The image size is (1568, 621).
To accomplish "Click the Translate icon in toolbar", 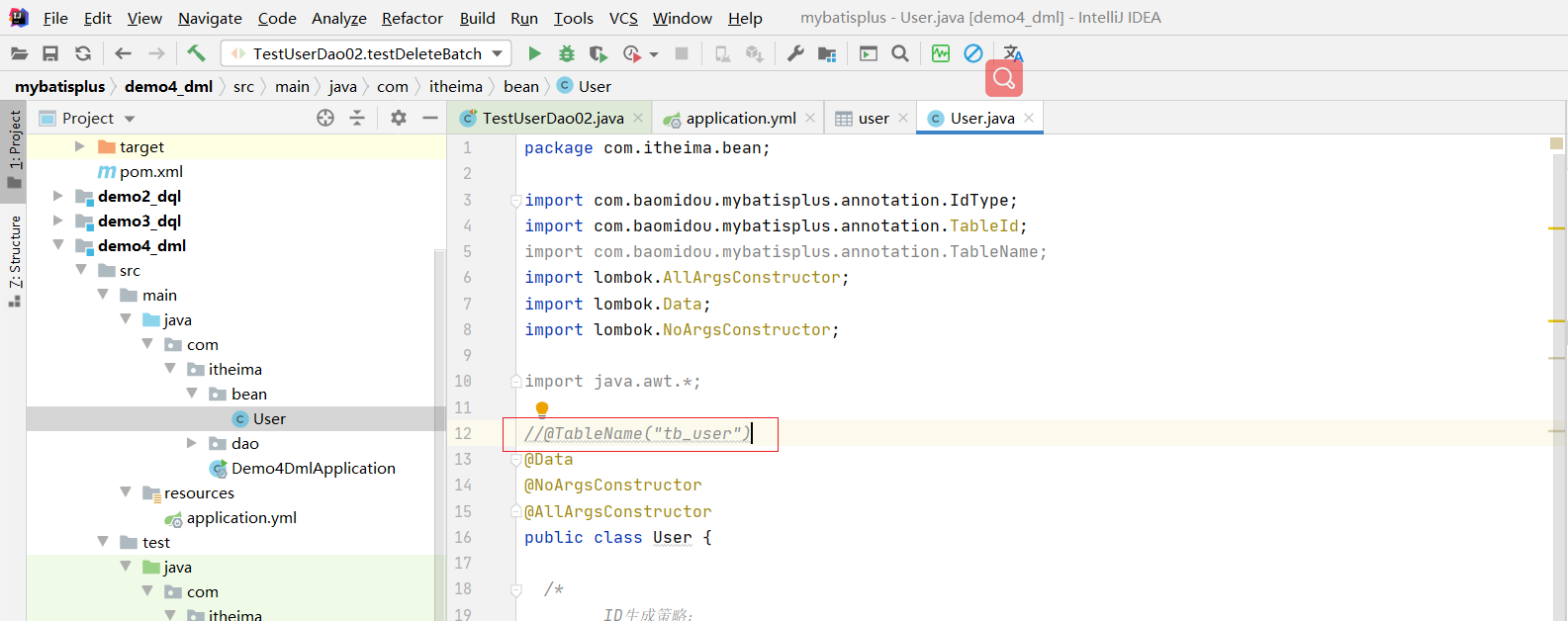I will click(x=1013, y=53).
